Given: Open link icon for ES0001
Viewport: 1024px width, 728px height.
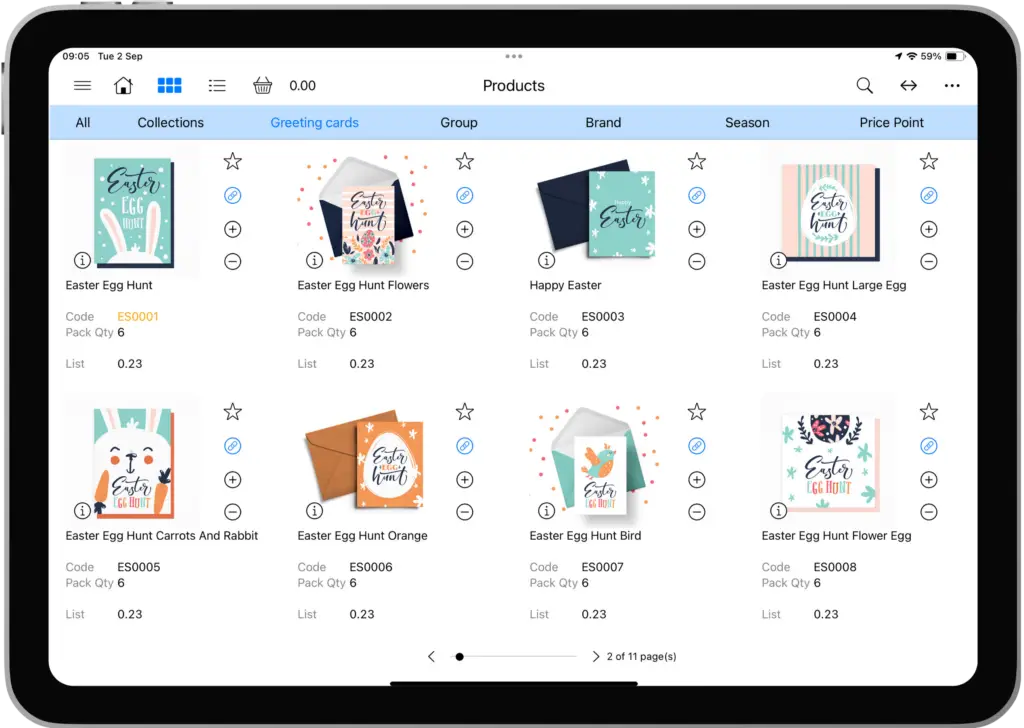Looking at the screenshot, I should coord(232,195).
